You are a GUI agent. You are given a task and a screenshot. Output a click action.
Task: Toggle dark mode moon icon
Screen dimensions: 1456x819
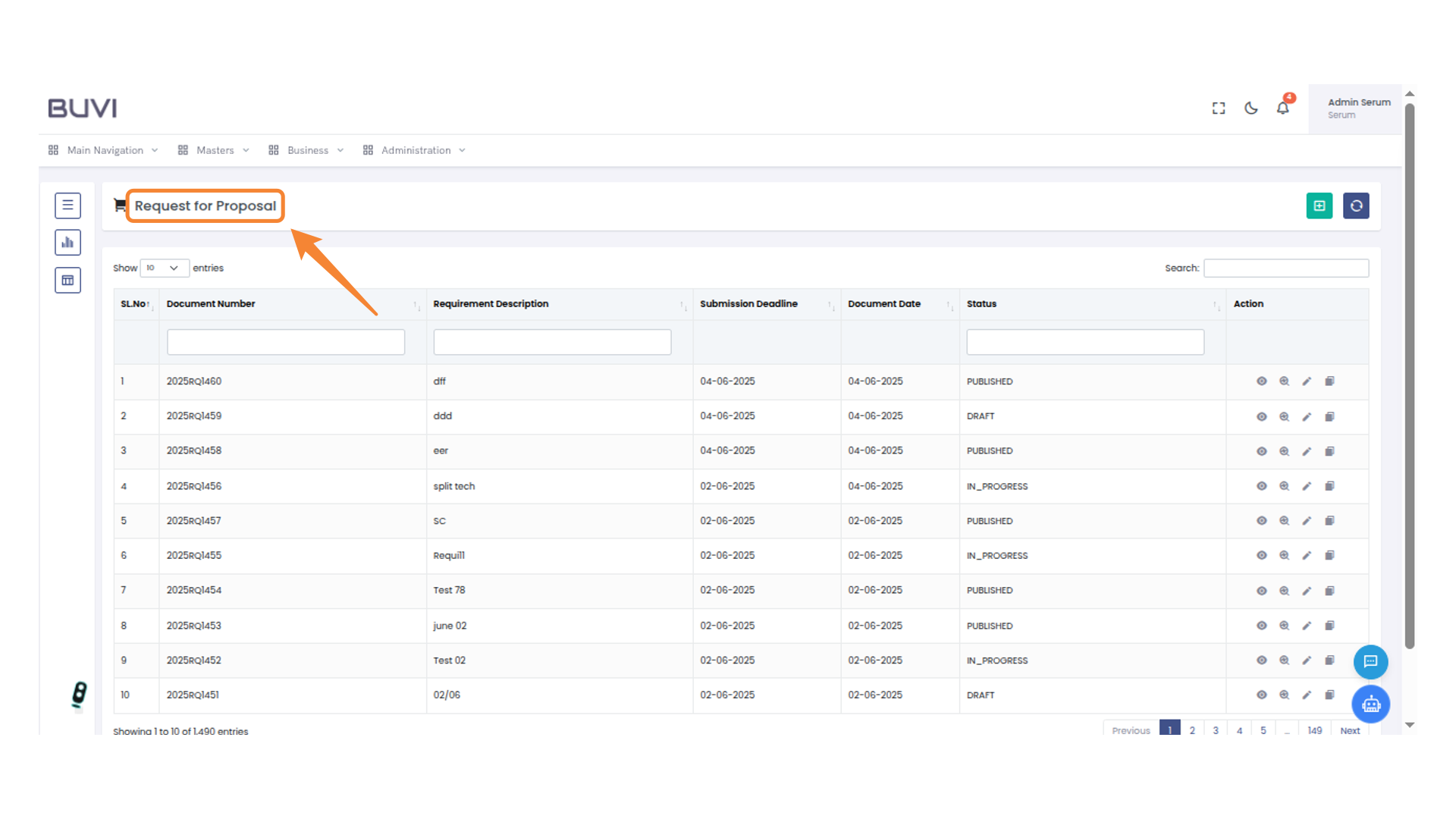tap(1250, 108)
